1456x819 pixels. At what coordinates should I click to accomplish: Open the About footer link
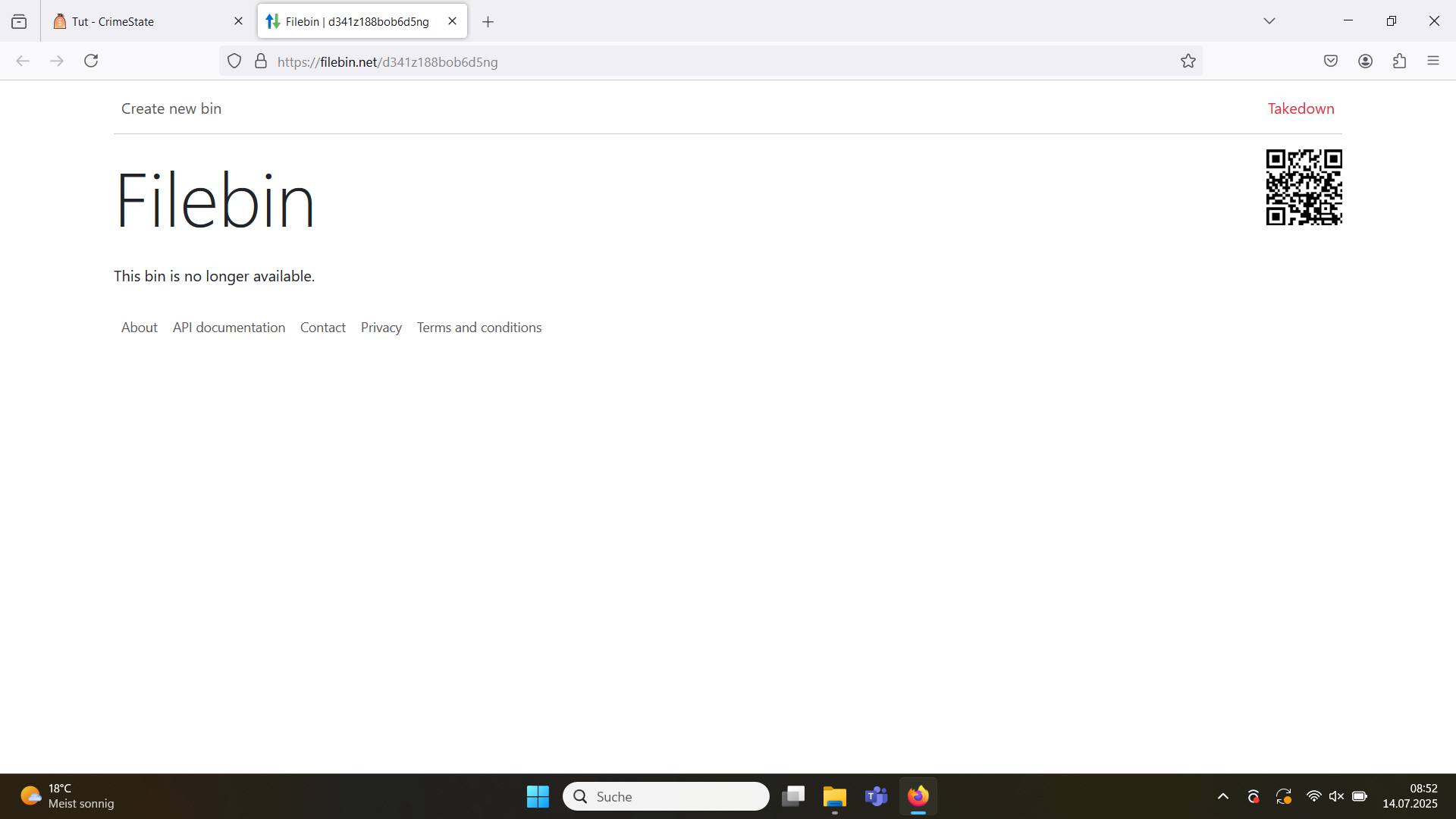[140, 328]
